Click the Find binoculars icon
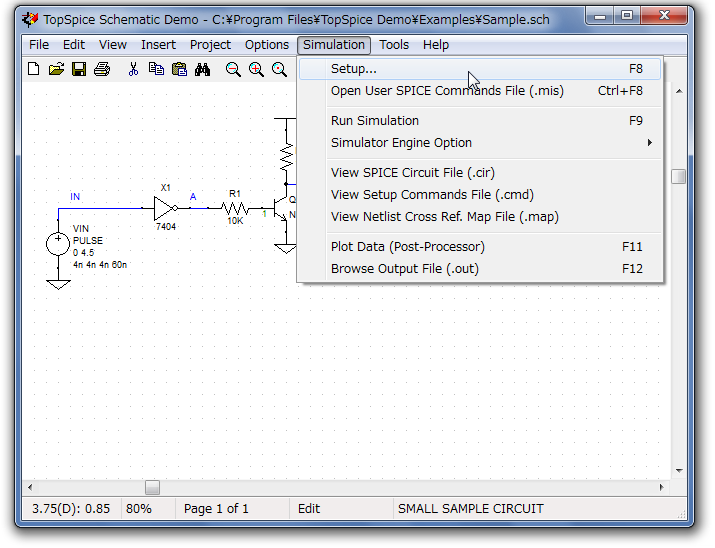The height and width of the screenshot is (548, 715). tap(202, 69)
